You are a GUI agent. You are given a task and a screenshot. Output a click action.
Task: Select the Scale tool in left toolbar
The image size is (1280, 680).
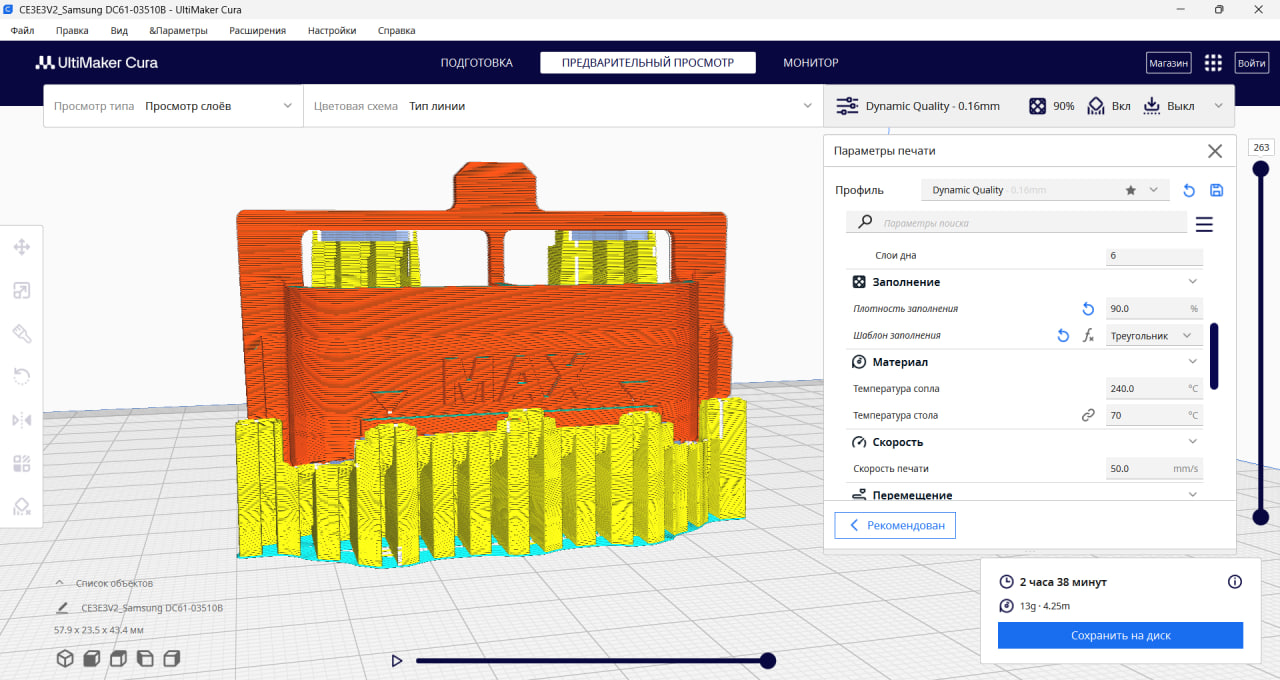click(21, 290)
